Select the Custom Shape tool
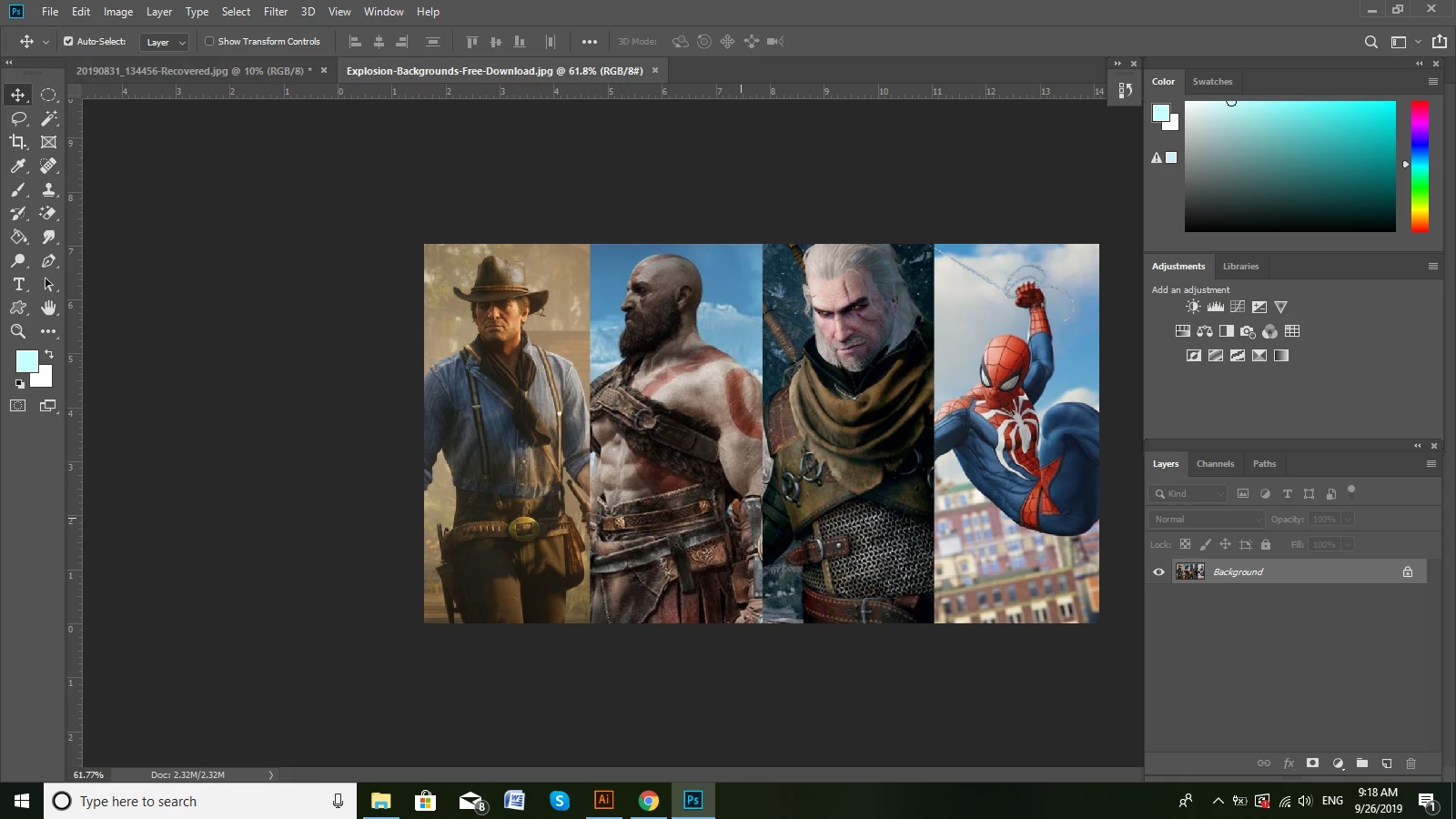The height and width of the screenshot is (819, 1456). (x=18, y=308)
